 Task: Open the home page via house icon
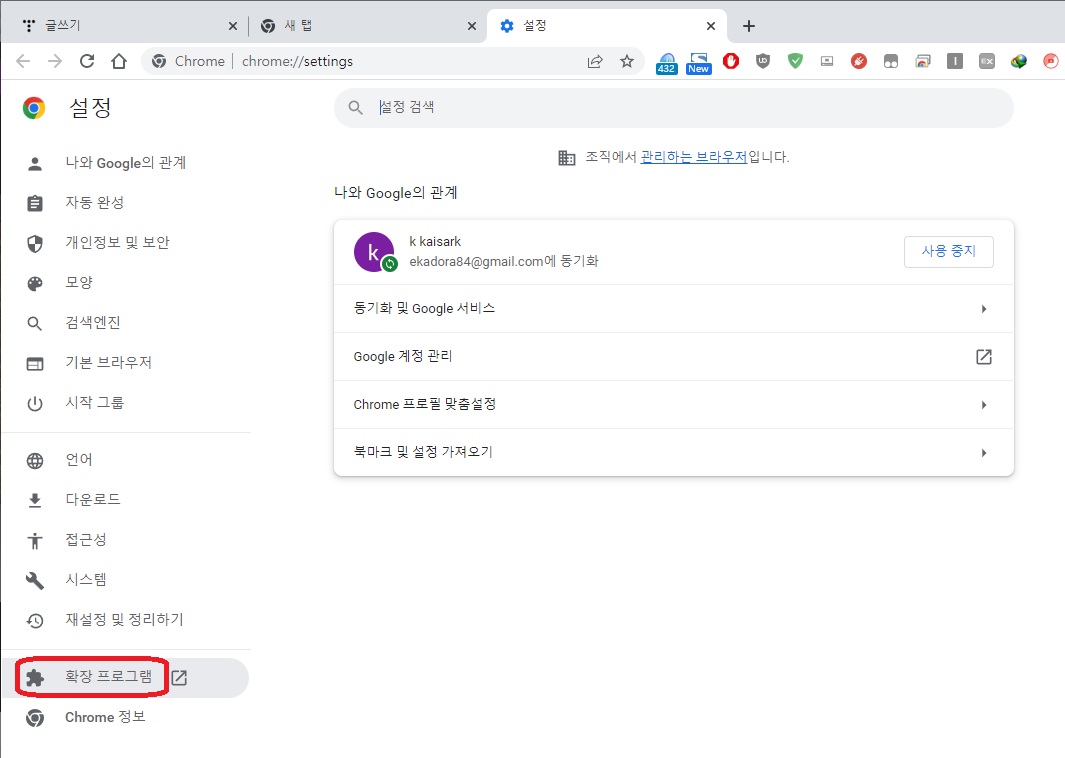pyautogui.click(x=119, y=61)
